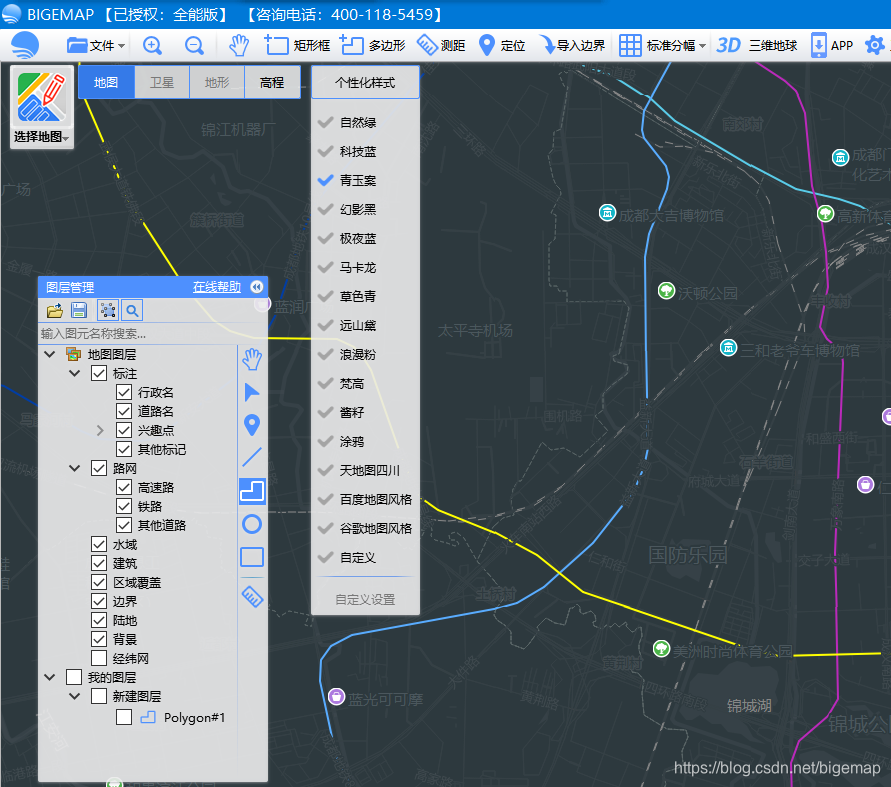The image size is (891, 787).
Task: Uncheck the 道路名 layer checkbox
Action: click(124, 411)
